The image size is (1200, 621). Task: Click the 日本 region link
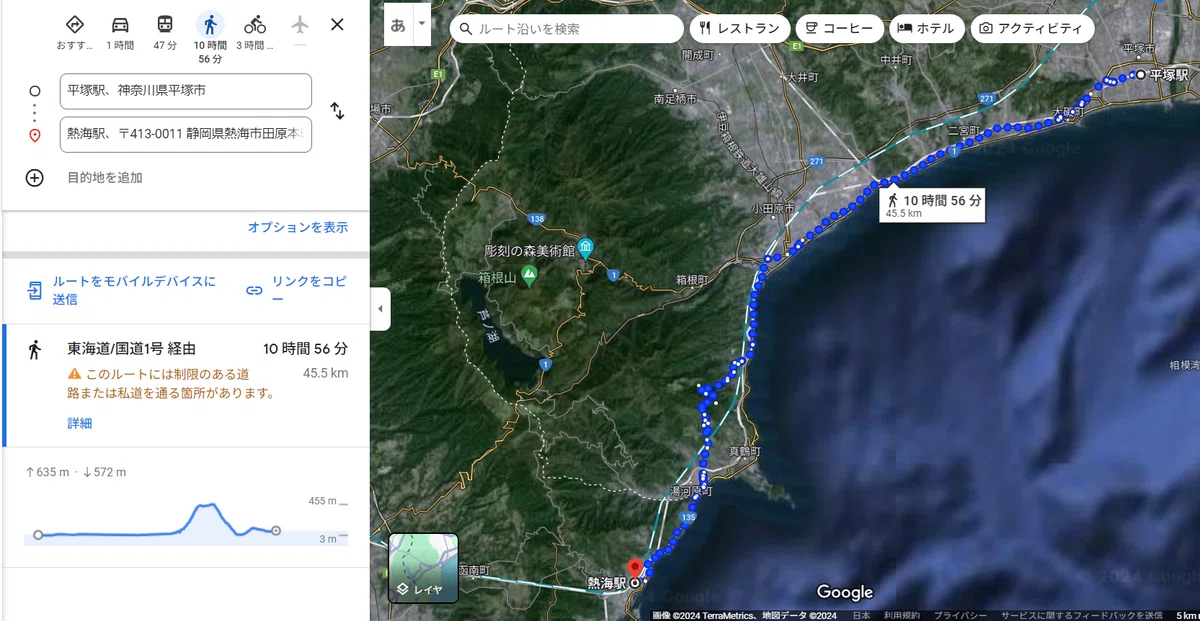[x=861, y=615]
